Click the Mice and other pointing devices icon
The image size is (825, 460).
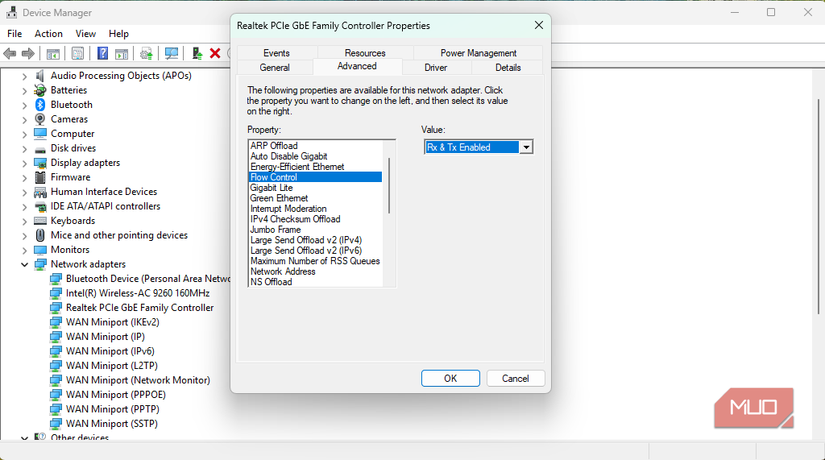pyautogui.click(x=40, y=235)
